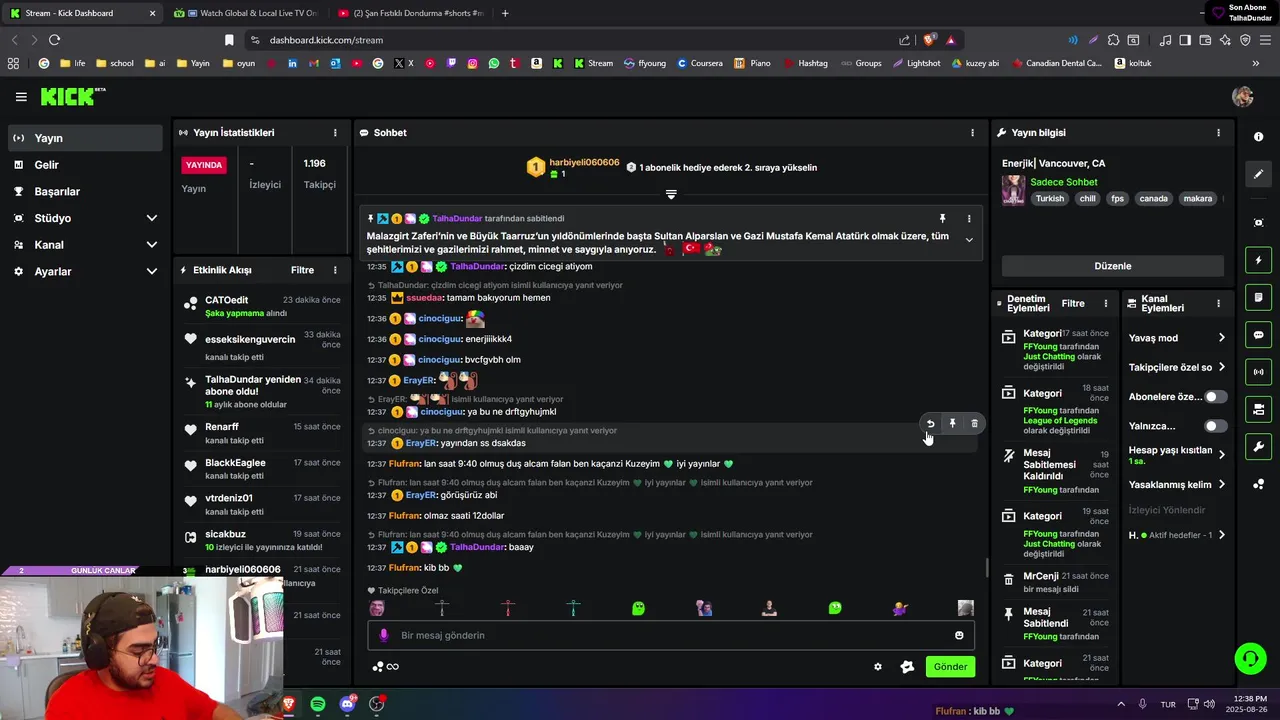1280x720 pixels.
Task: Open Brave browser from the taskbar
Action: click(288, 704)
